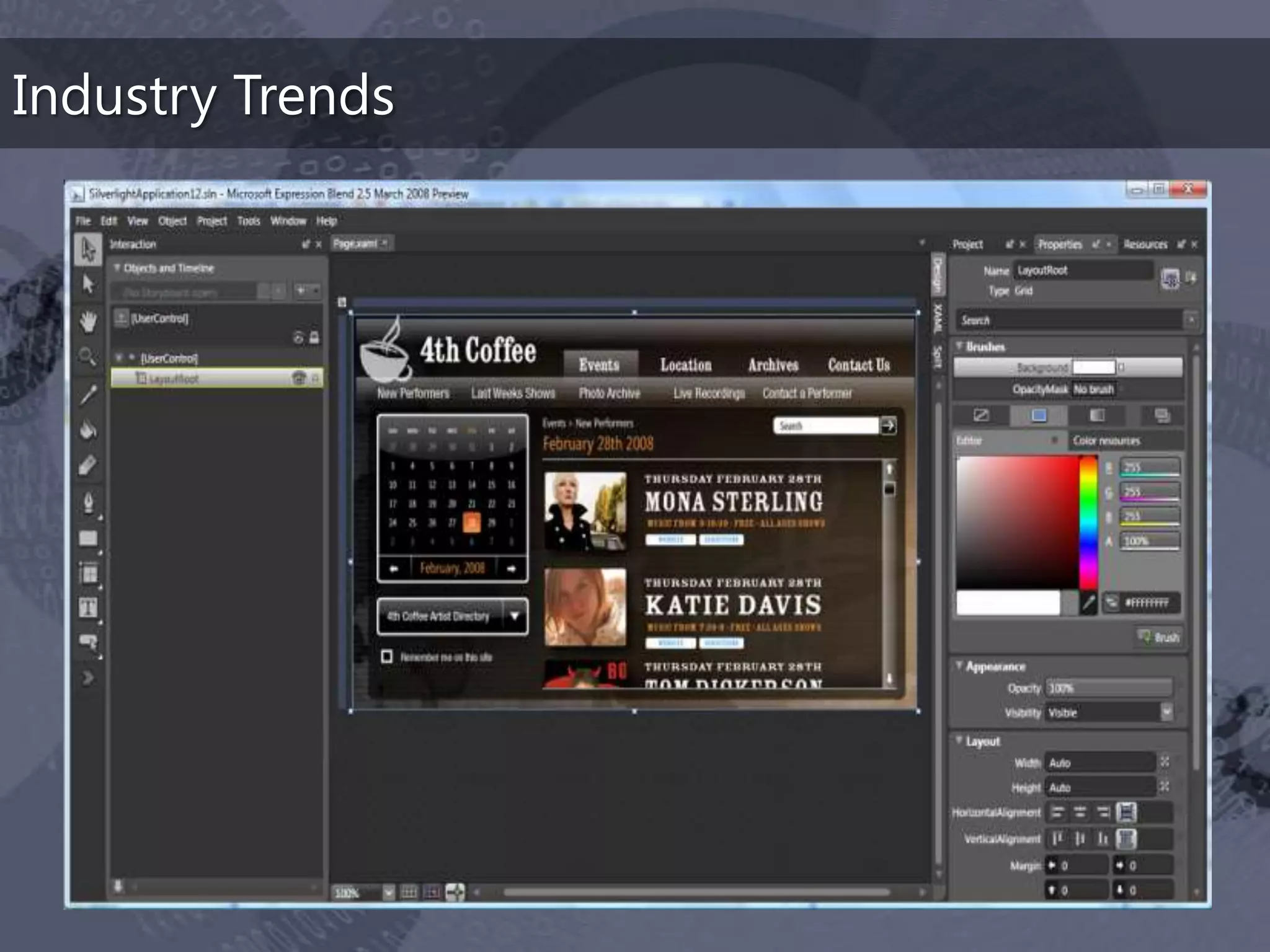Open the Asset Library chevron
1270x952 pixels.
click(88, 678)
